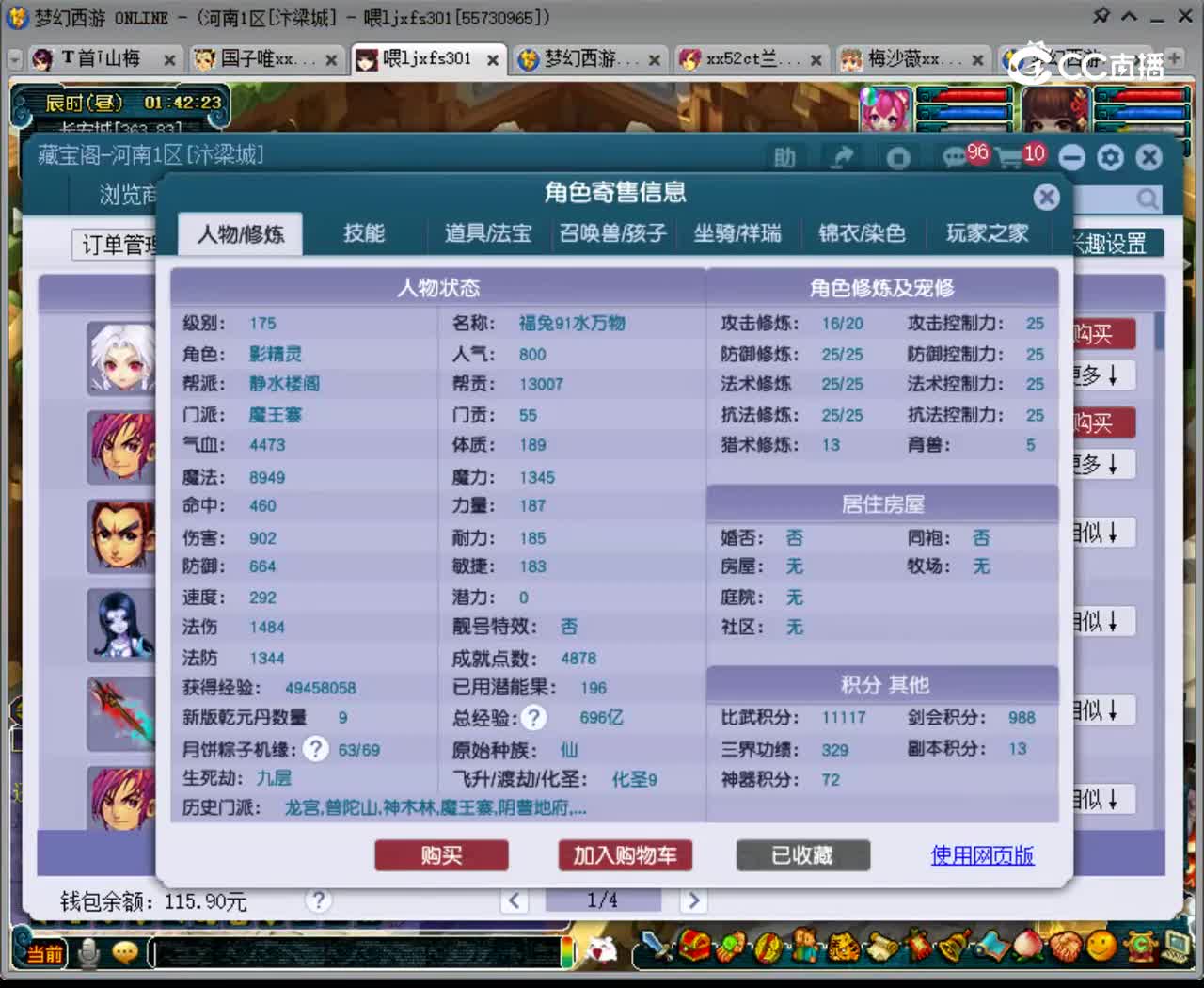Switch to the 技能 tab
Screen dimensions: 1204x988
coord(364,233)
